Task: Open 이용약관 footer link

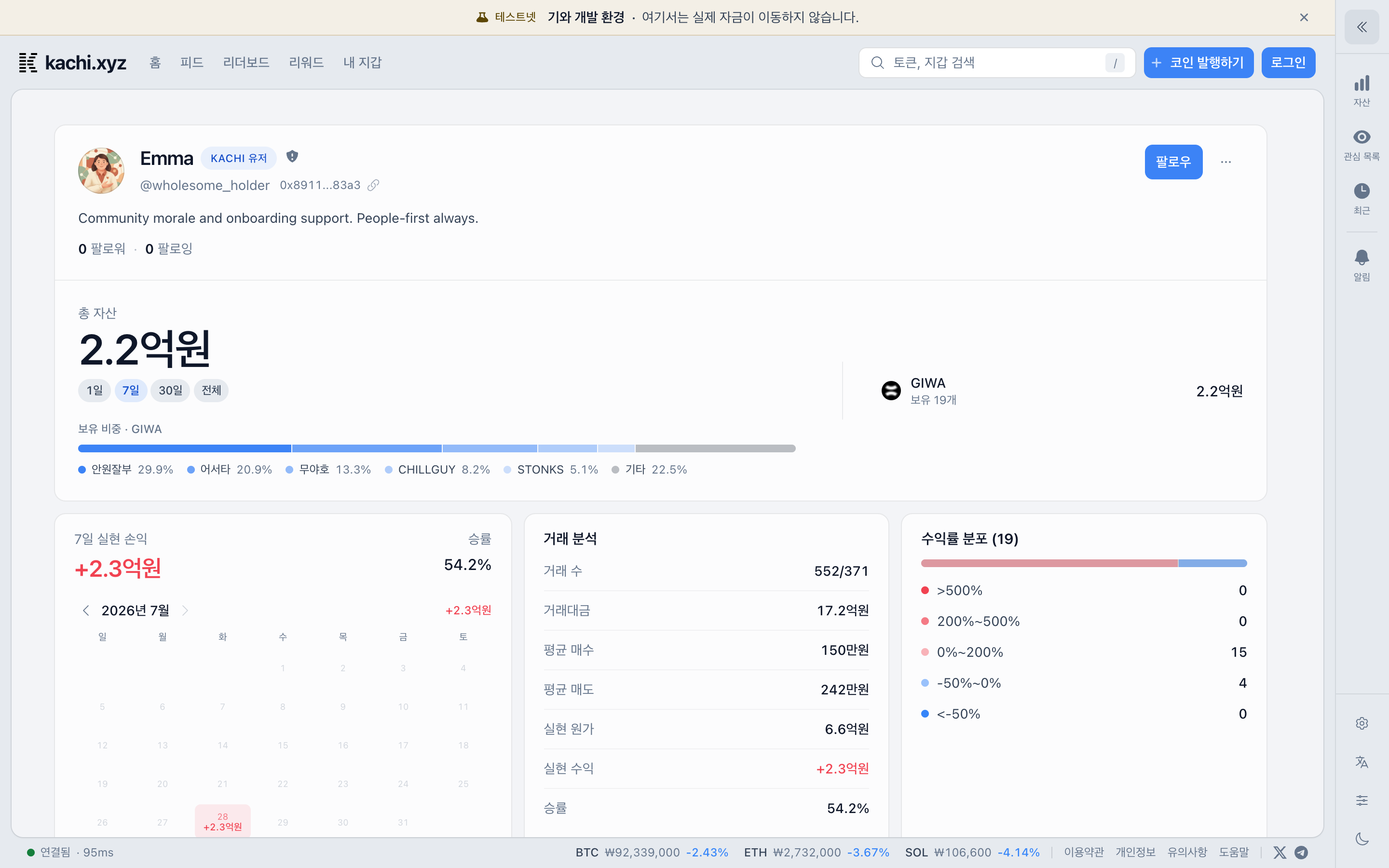Action: (x=1084, y=853)
